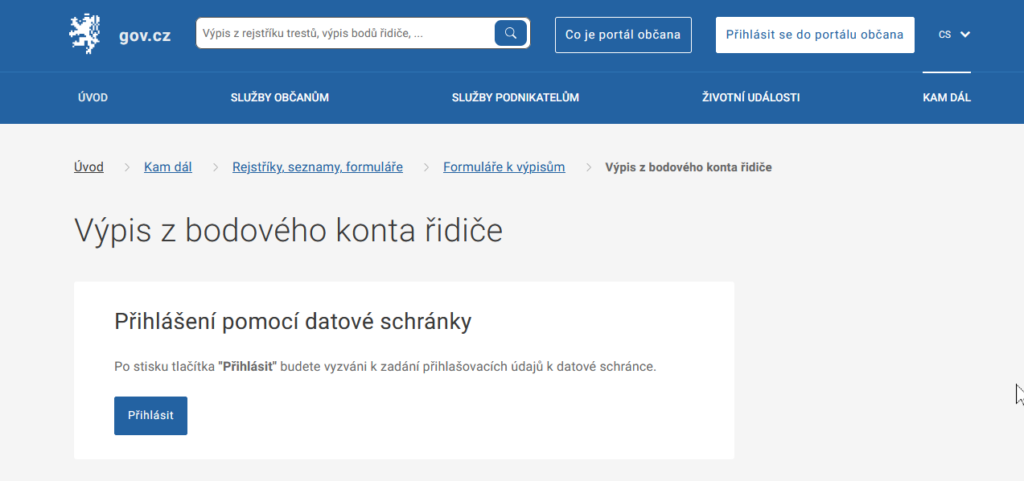Click the current breadcrumb Výpis z bodového konta řidiče
The width and height of the screenshot is (1024, 481).
click(688, 167)
